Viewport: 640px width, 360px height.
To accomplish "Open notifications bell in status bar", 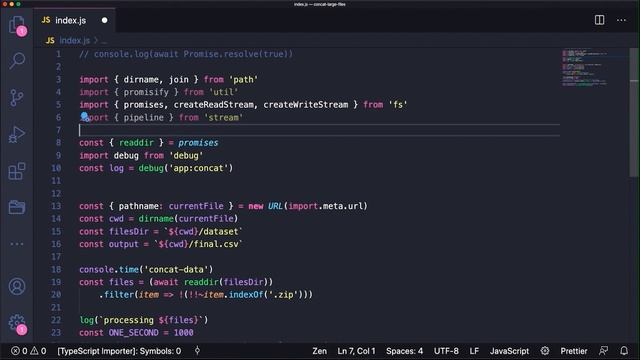I will pos(624,351).
